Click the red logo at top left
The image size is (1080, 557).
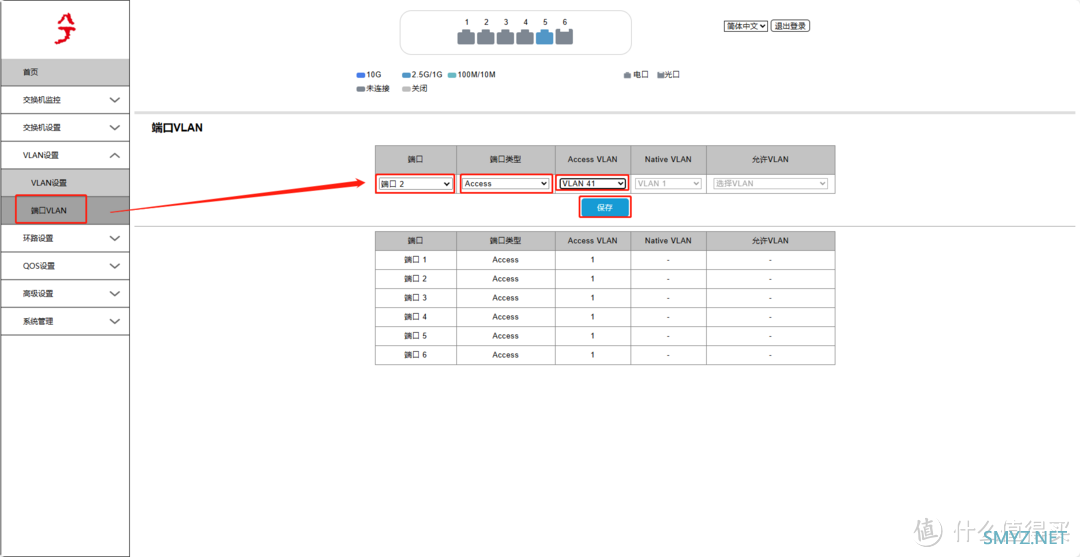click(x=65, y=29)
